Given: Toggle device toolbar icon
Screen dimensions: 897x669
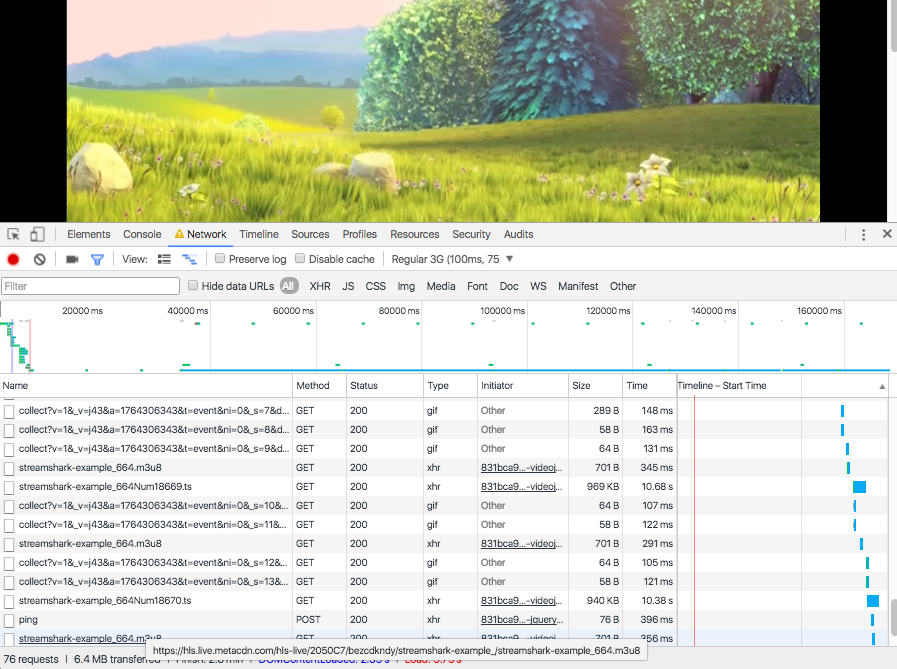Looking at the screenshot, I should pyautogui.click(x=37, y=234).
